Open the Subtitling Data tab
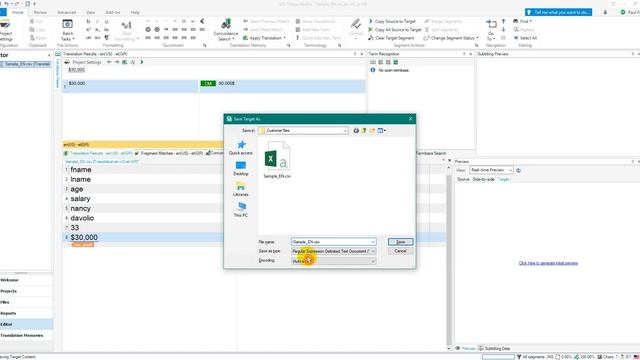The width and height of the screenshot is (640, 360). 494,349
